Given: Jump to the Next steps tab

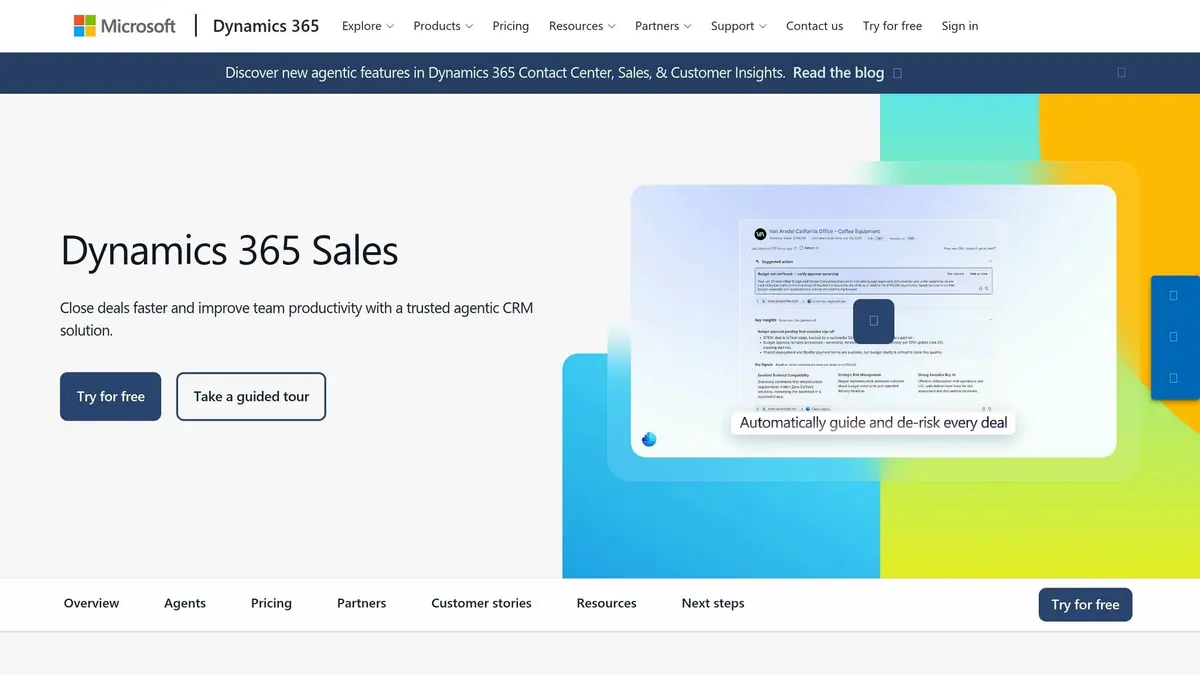Looking at the screenshot, I should coord(713,603).
